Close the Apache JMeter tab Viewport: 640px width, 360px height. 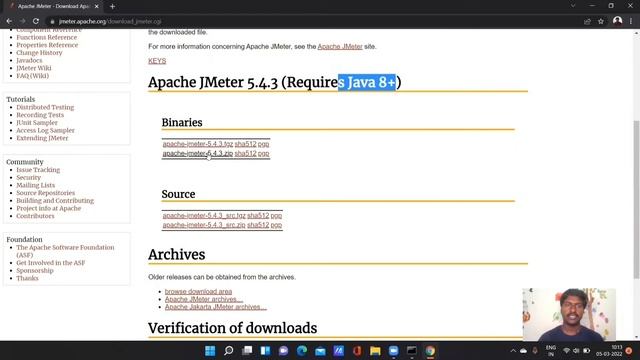click(x=97, y=7)
